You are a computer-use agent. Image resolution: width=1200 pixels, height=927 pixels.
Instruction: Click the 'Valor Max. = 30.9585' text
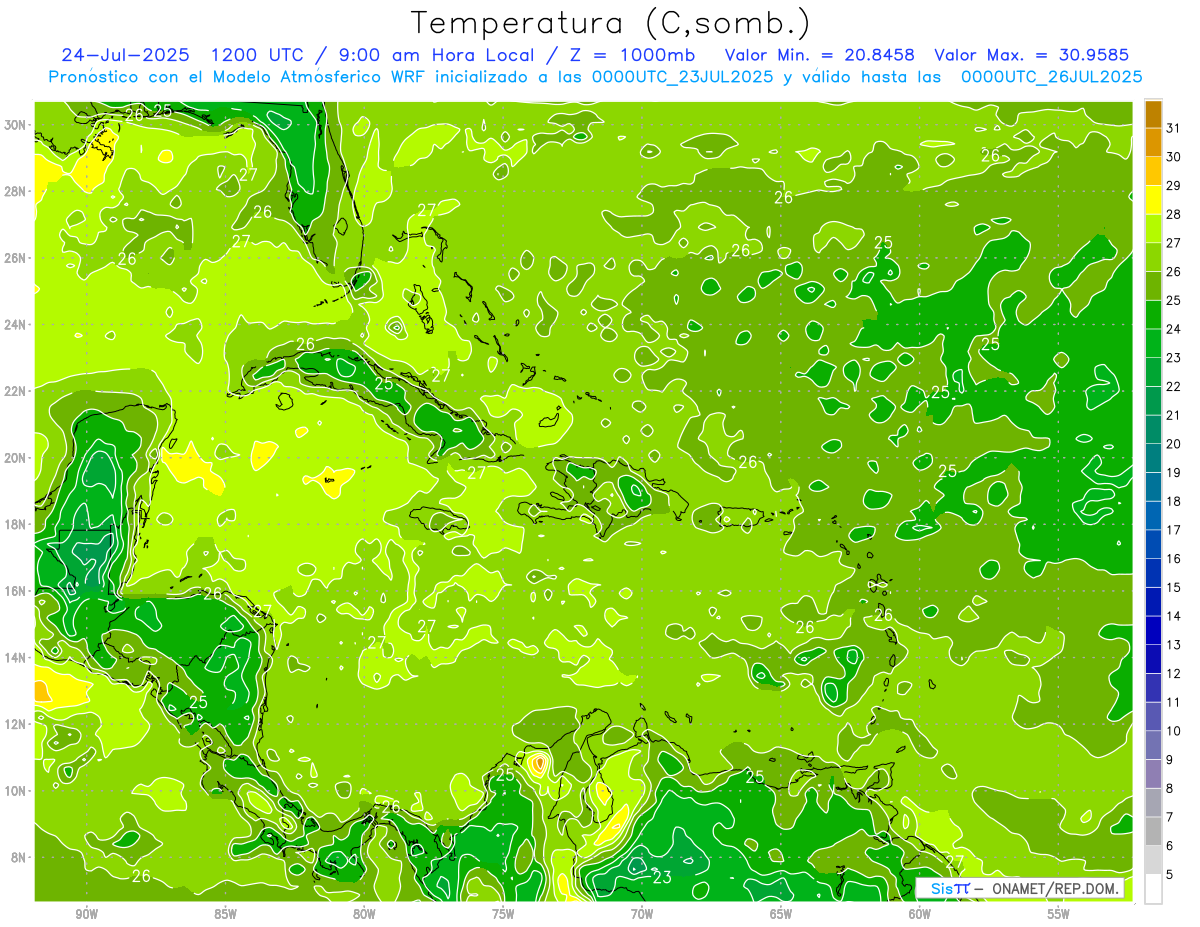[1031, 55]
